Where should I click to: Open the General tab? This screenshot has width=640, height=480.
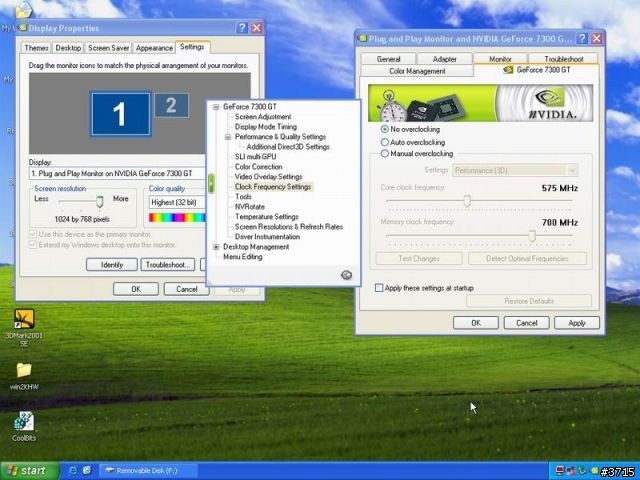[x=388, y=59]
